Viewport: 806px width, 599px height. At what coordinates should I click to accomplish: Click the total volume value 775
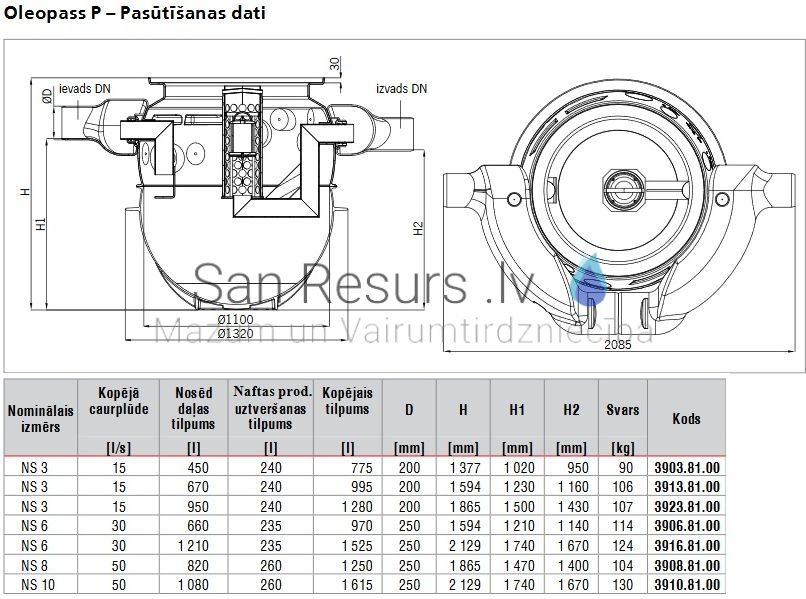click(x=362, y=468)
